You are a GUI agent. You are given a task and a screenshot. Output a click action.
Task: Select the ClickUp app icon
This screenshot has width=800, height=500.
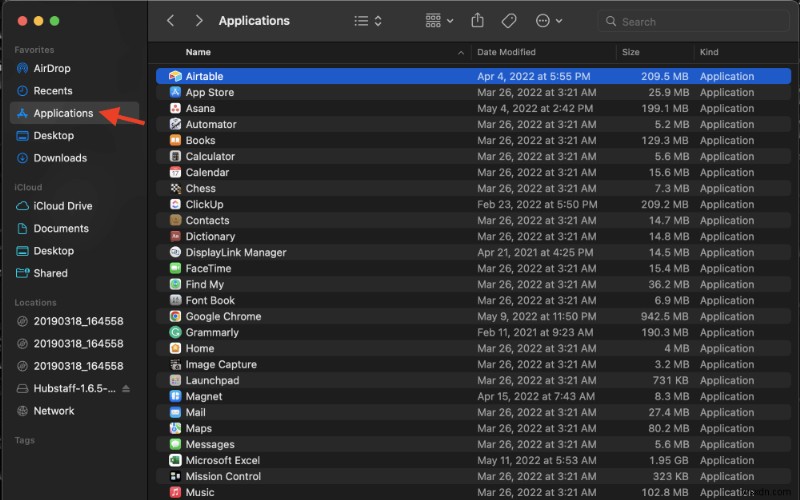tap(175, 204)
